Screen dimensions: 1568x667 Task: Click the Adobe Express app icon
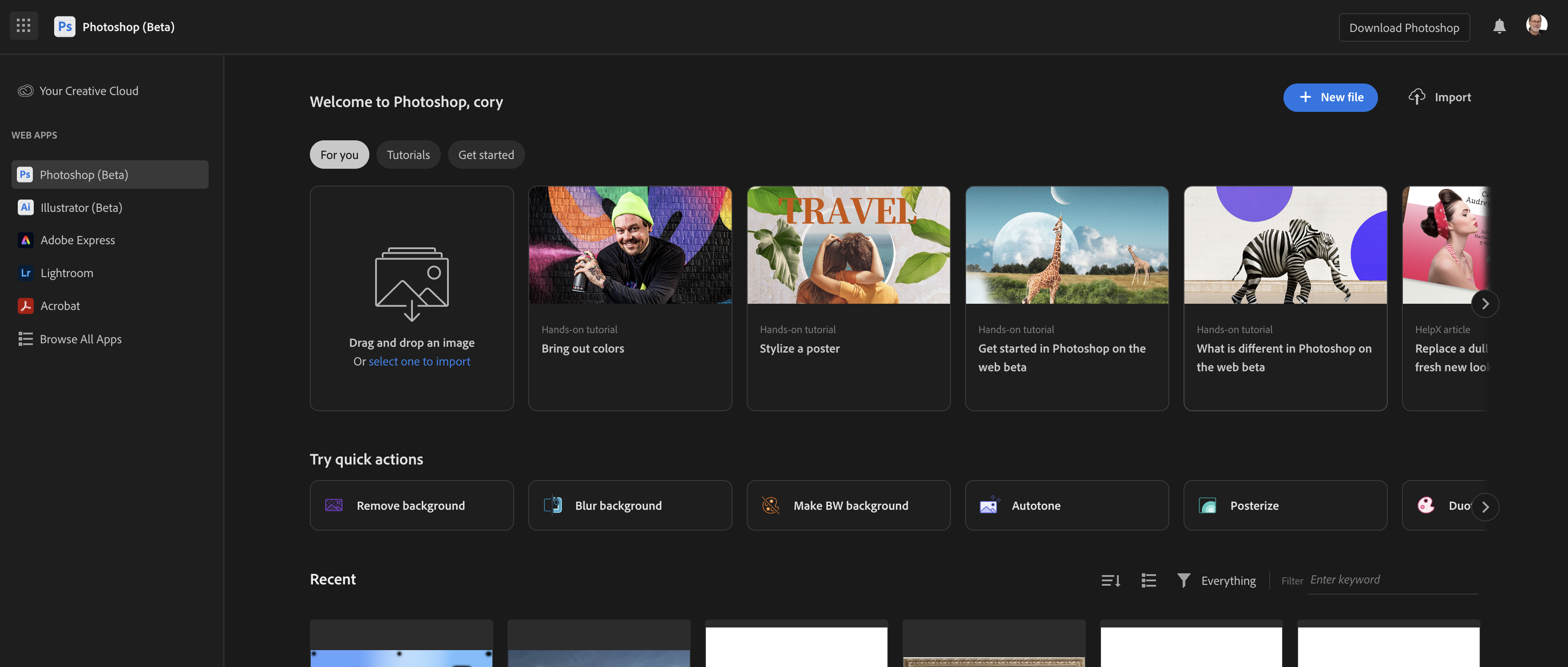point(25,240)
